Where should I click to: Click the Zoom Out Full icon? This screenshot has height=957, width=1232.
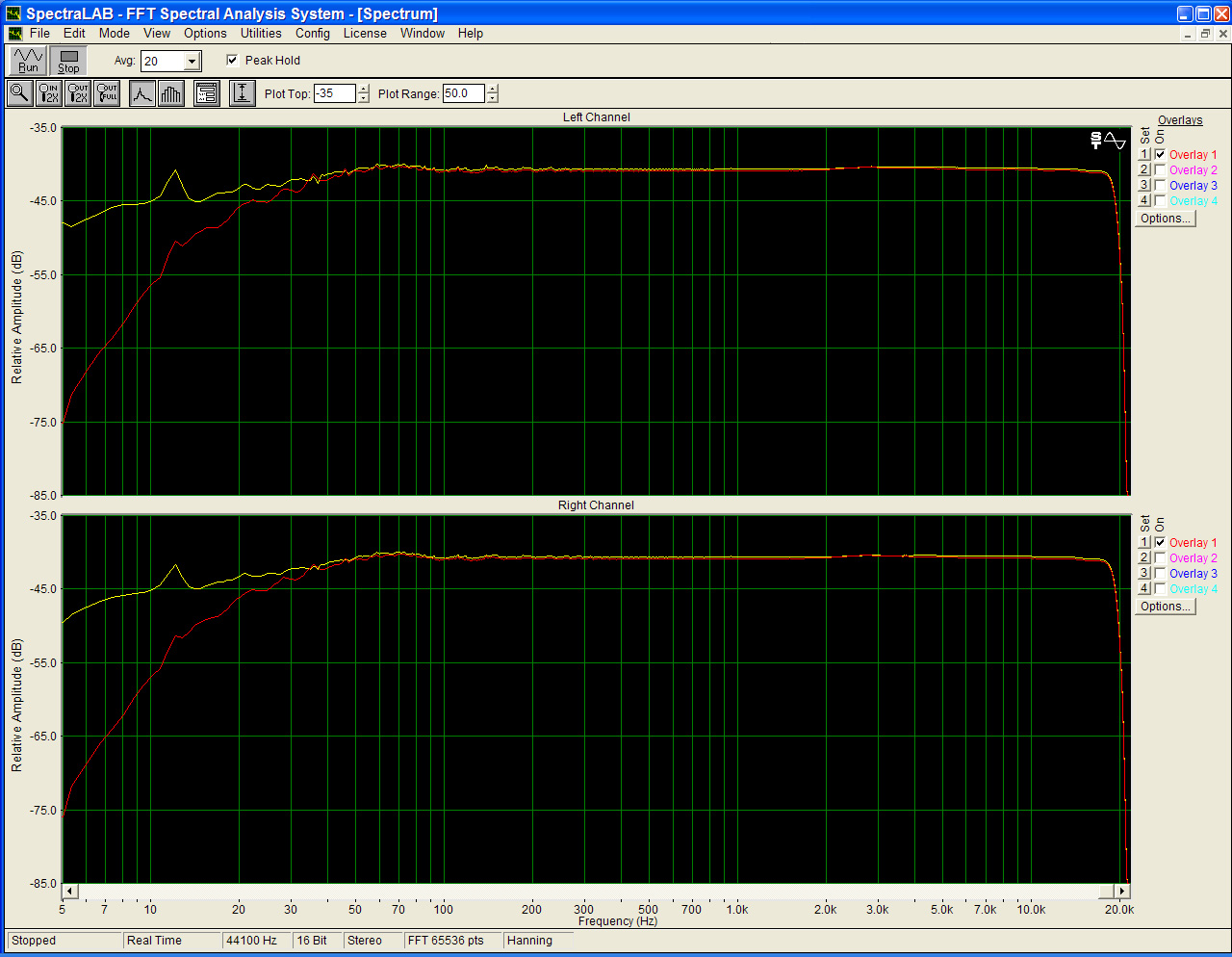point(107,93)
